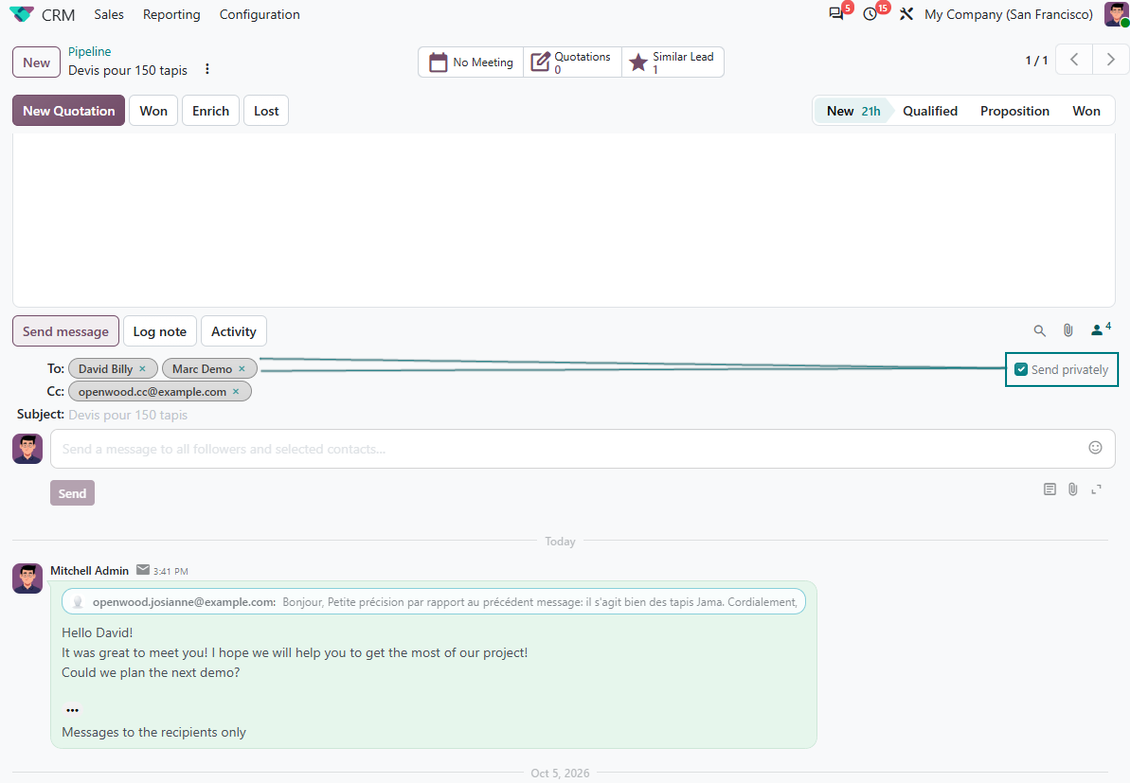This screenshot has width=1130, height=783.
Task: Set stage to Proposition
Action: [1014, 111]
